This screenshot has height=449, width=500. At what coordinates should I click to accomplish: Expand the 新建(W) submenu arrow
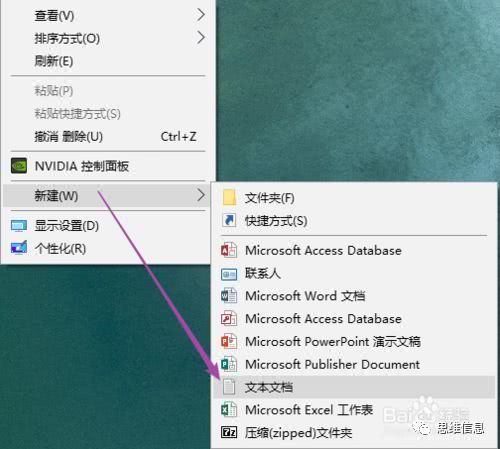pos(201,195)
